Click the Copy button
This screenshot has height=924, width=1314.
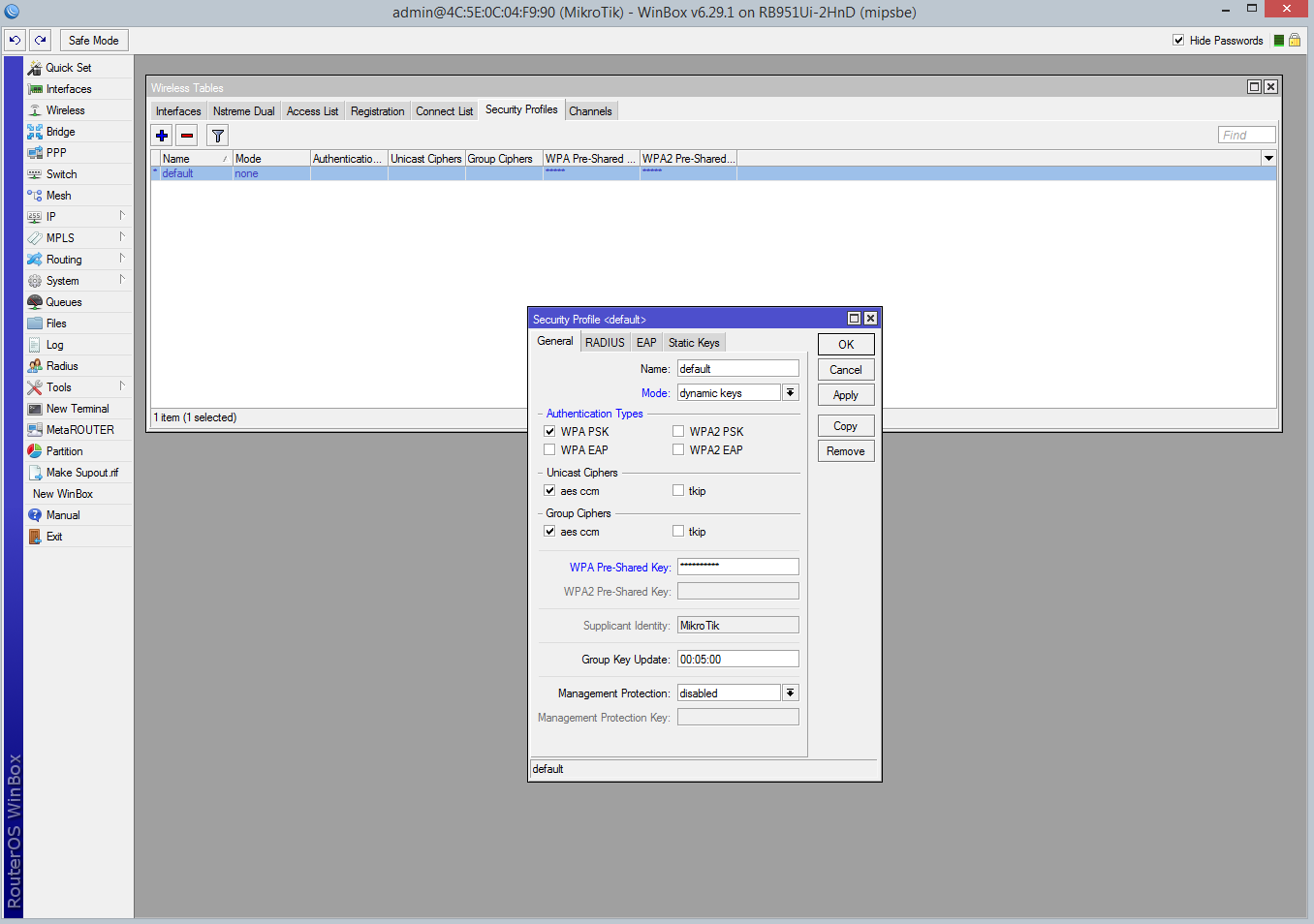[x=846, y=426]
